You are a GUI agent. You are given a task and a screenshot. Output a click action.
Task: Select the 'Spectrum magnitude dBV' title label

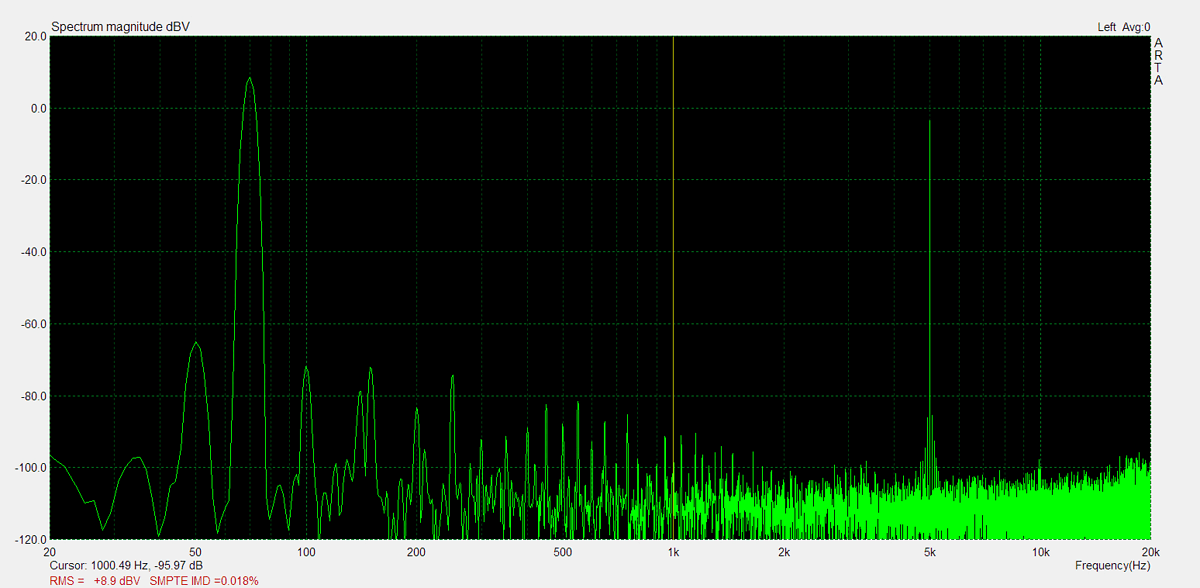coord(120,27)
